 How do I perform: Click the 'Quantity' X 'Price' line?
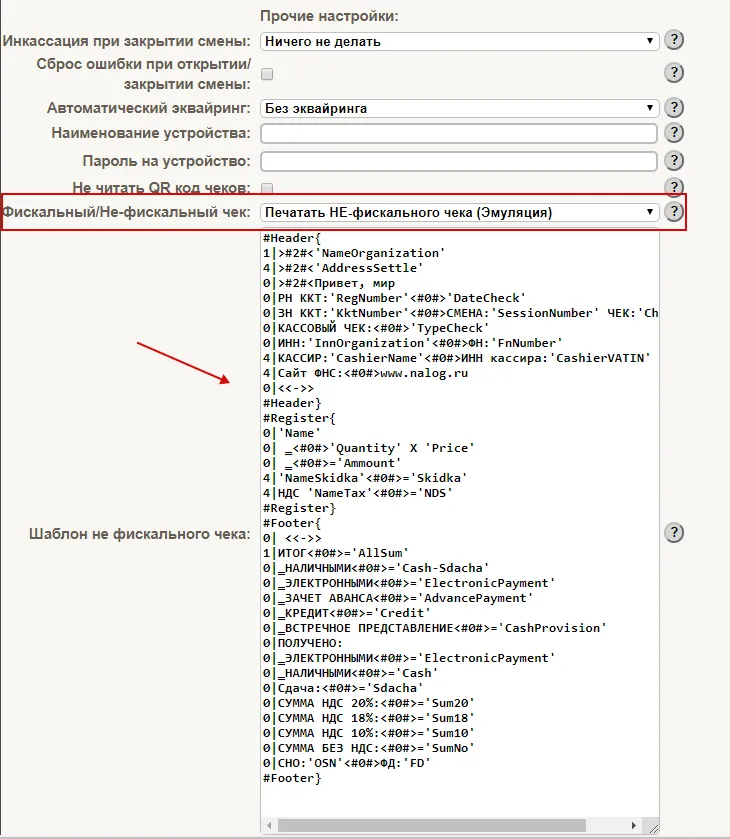point(369,448)
